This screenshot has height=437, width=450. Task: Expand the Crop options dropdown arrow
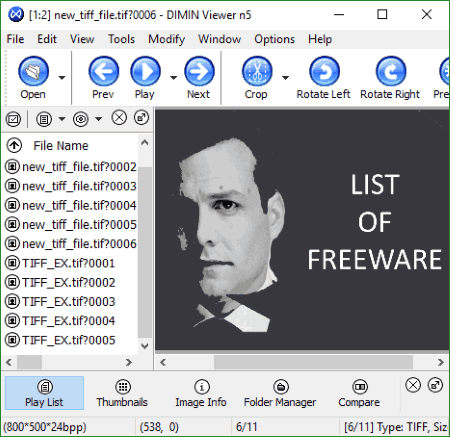point(285,78)
